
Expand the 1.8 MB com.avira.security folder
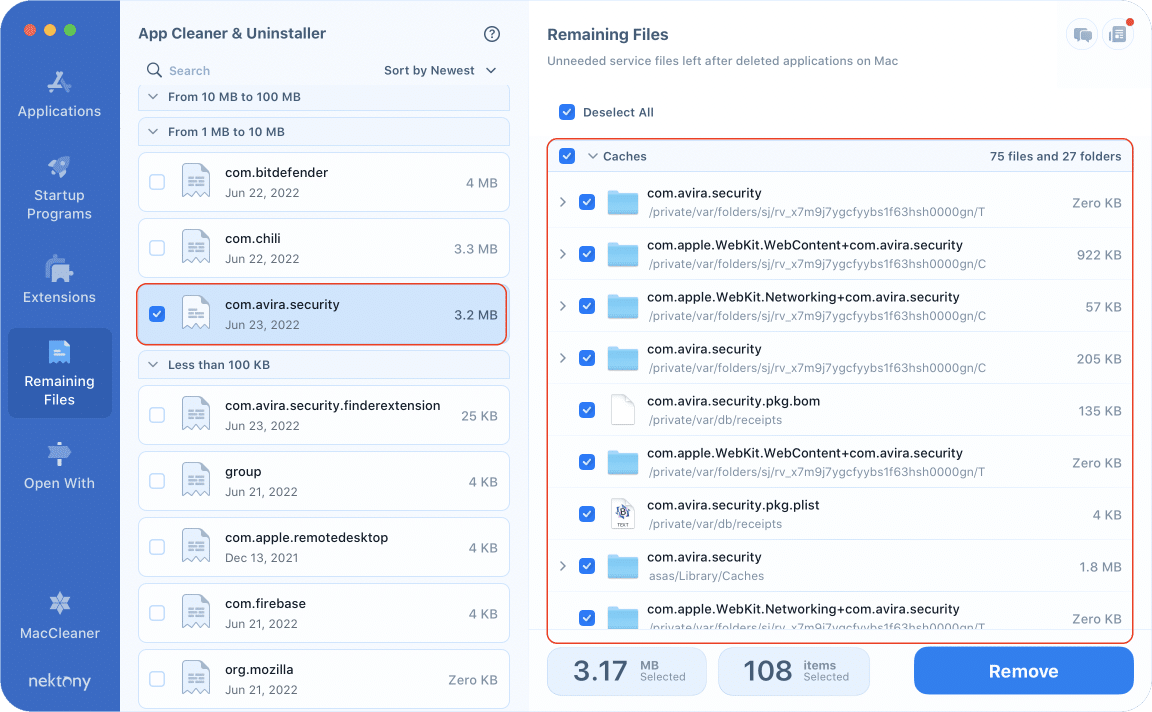pyautogui.click(x=563, y=566)
